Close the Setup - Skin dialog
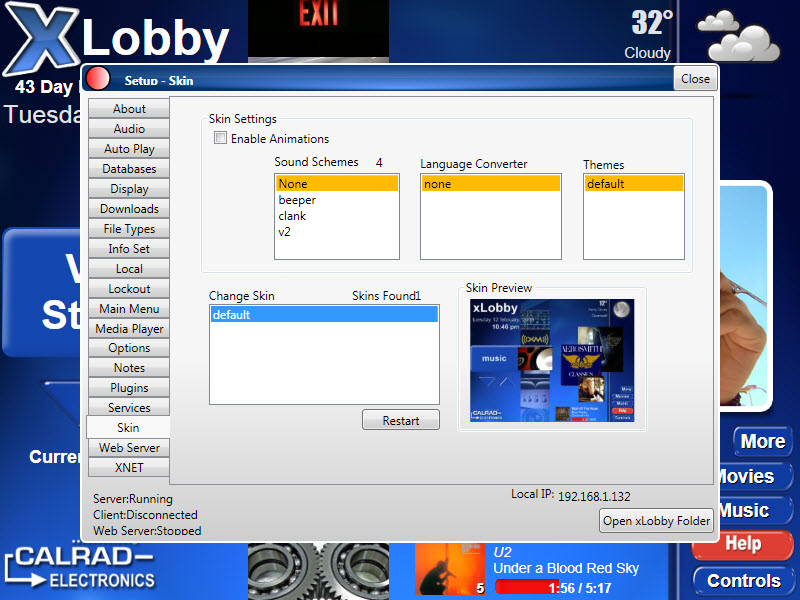 point(695,79)
